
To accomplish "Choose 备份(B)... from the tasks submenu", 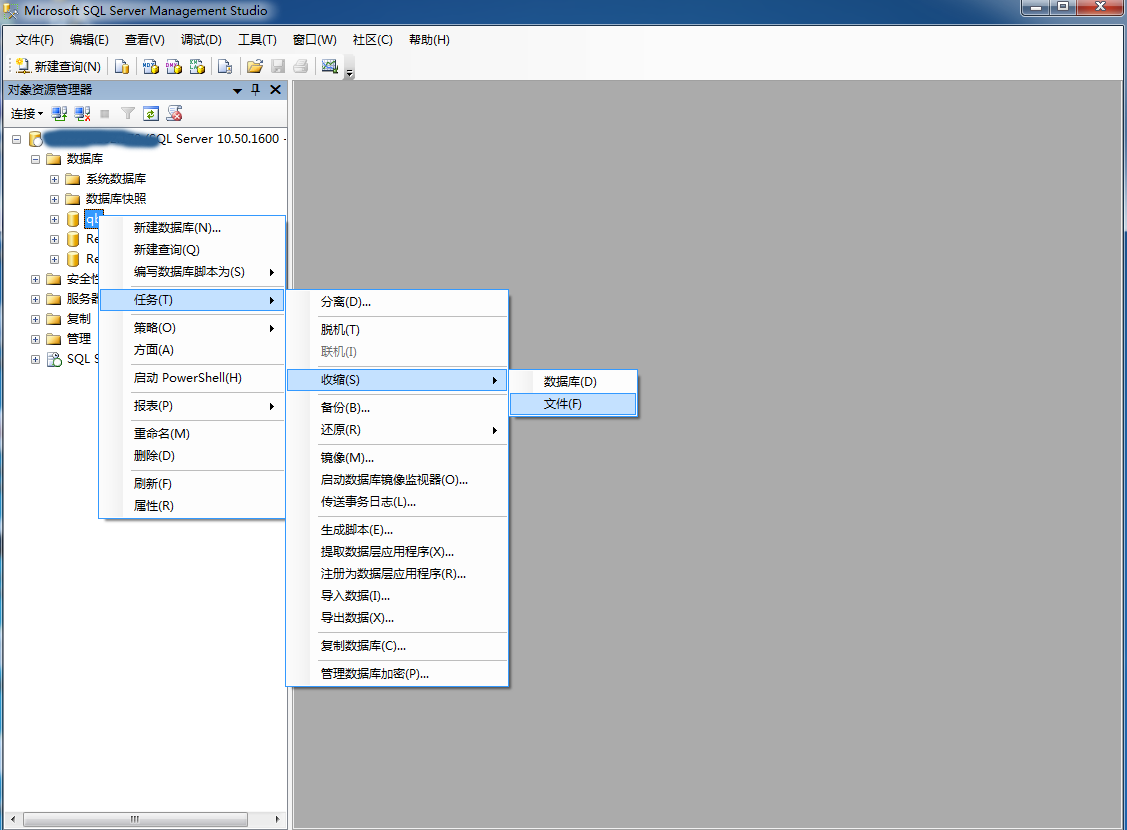I will tap(346, 408).
